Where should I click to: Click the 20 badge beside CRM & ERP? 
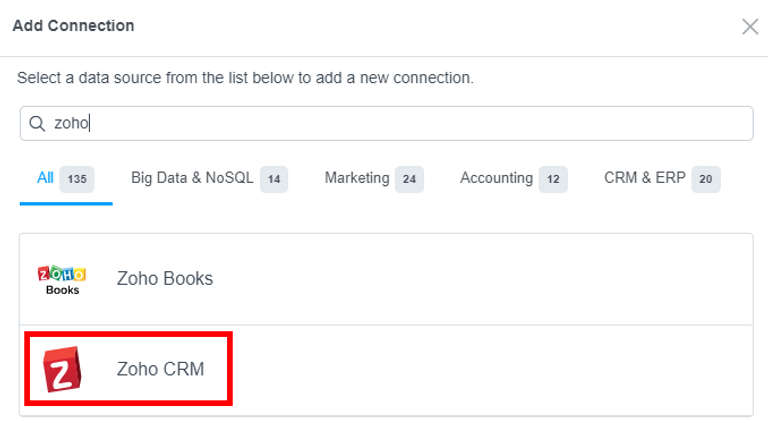coord(706,179)
